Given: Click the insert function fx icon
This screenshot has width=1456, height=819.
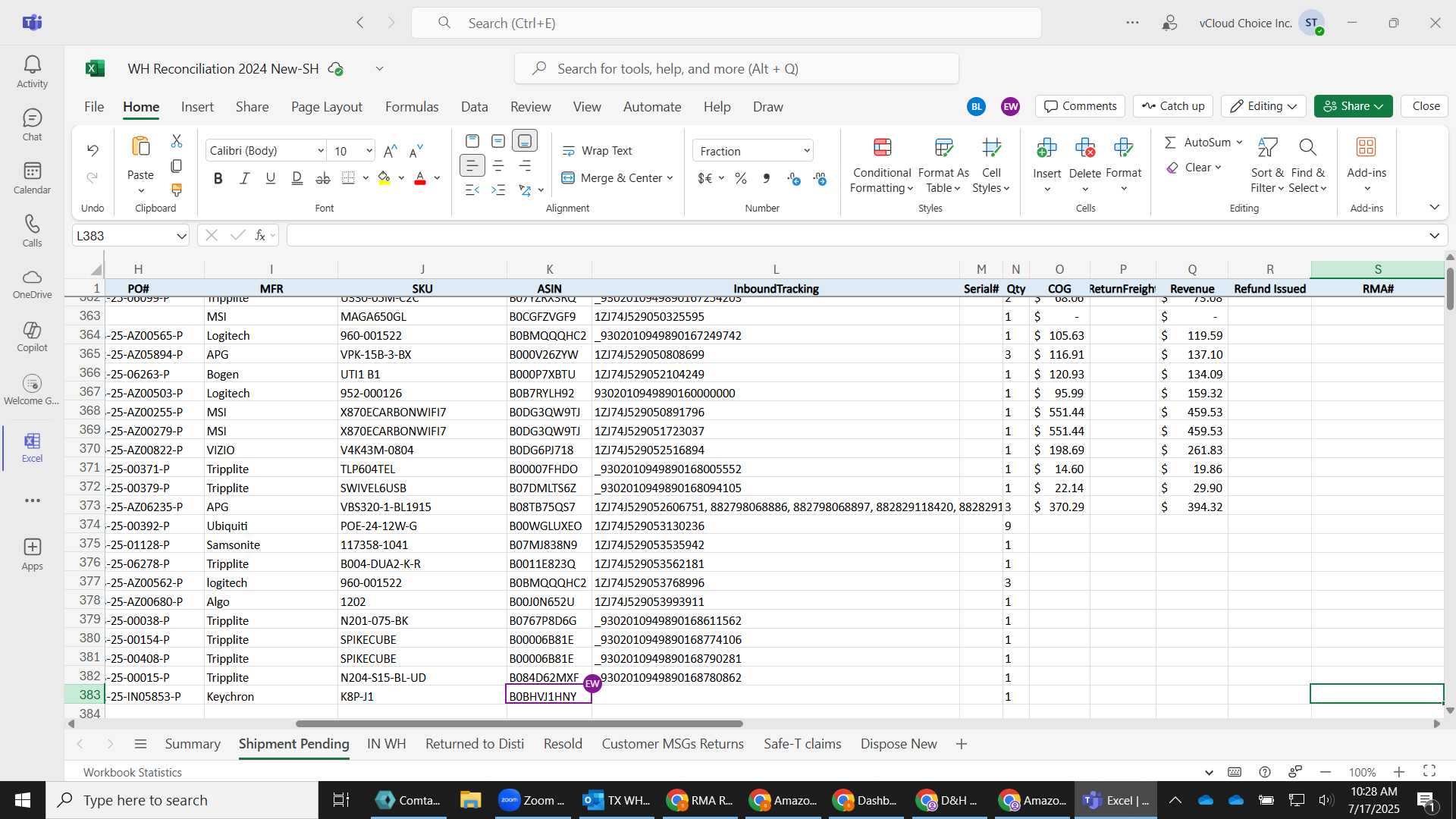Looking at the screenshot, I should 260,236.
